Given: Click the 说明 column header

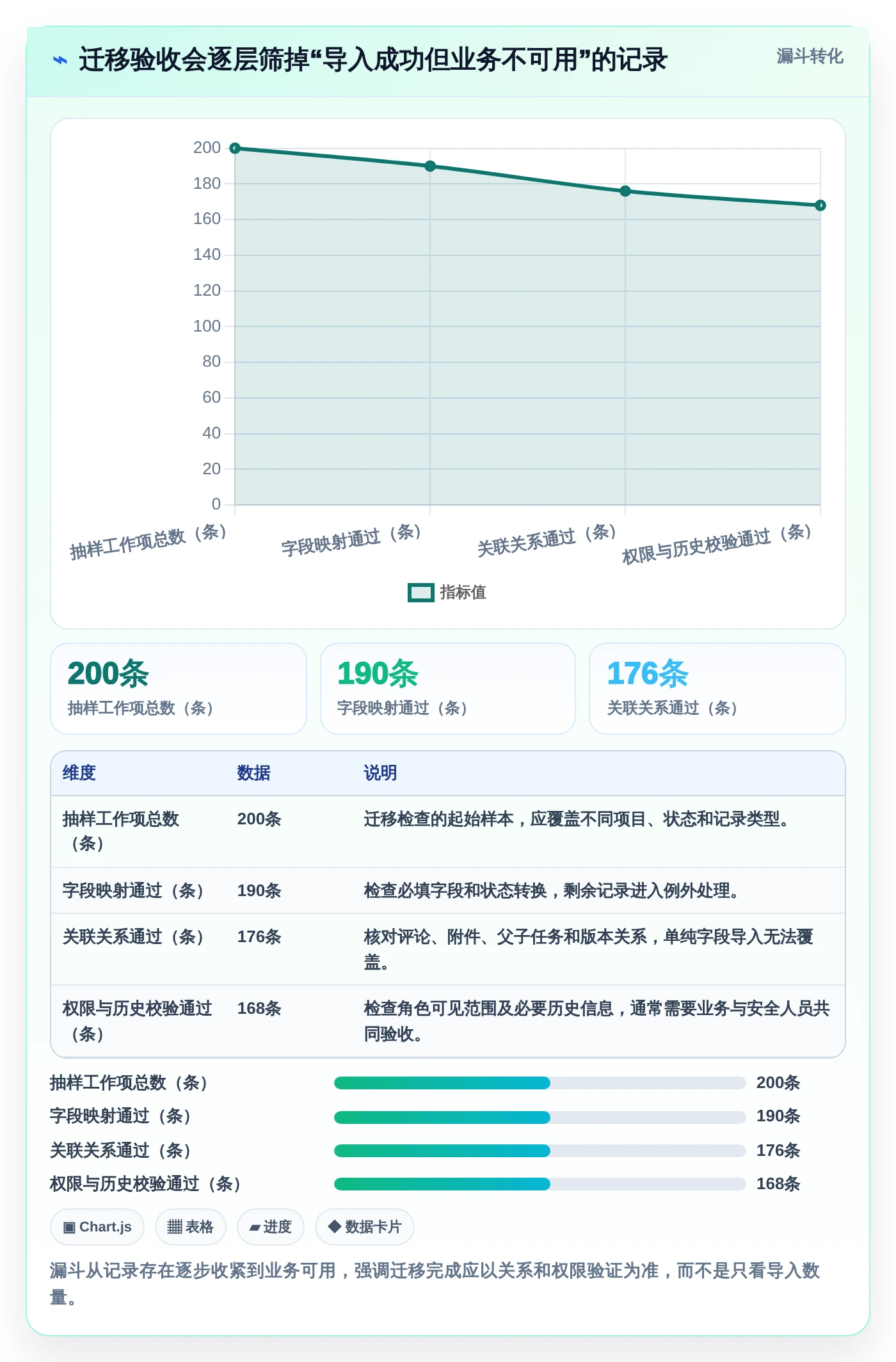Looking at the screenshot, I should pos(381,773).
